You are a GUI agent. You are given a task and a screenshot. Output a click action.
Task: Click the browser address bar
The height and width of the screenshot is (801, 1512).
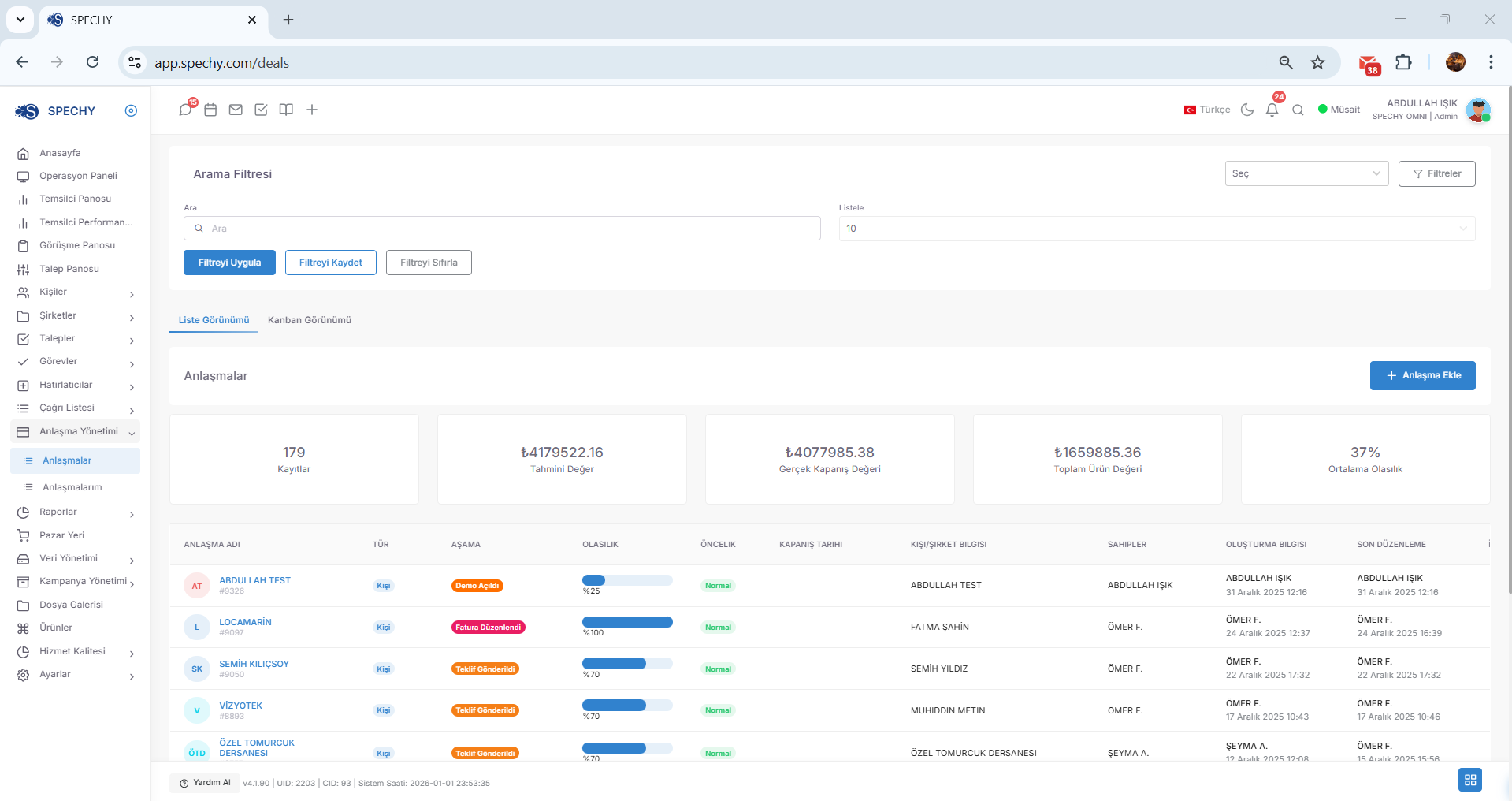tap(709, 62)
